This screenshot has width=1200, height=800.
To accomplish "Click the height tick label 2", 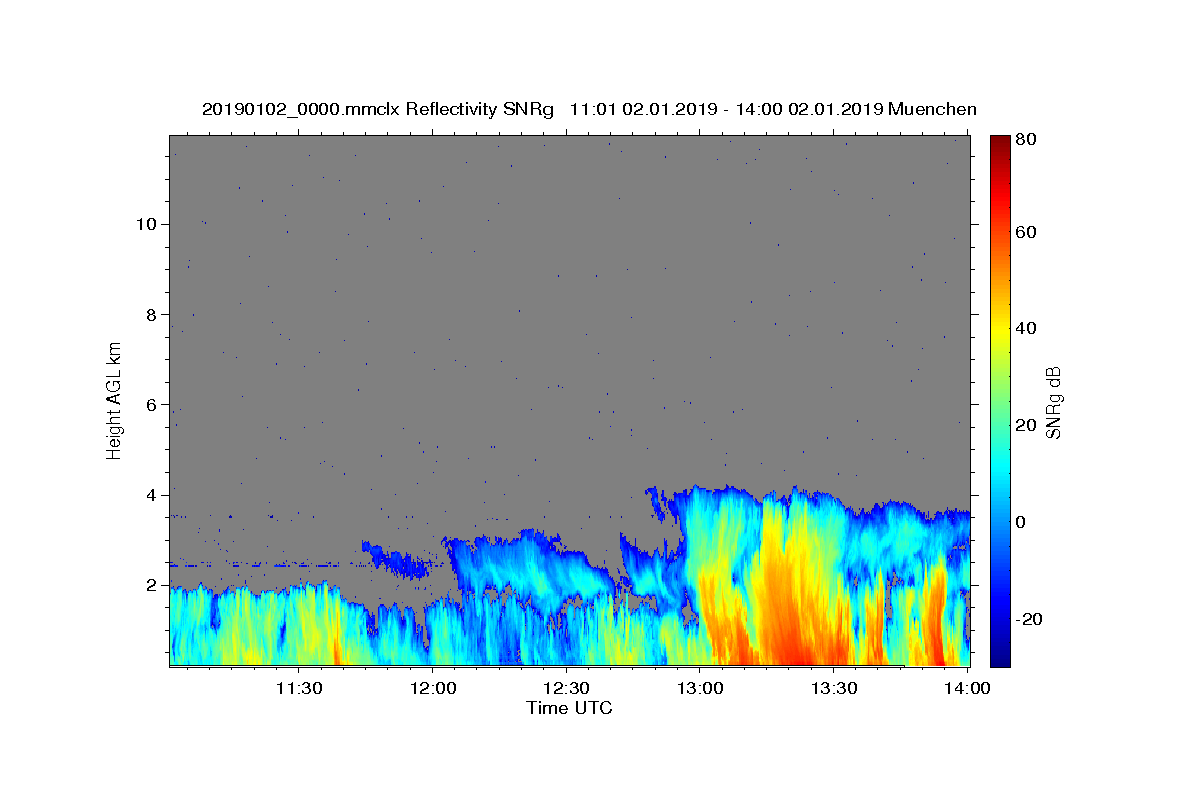I will click(149, 585).
